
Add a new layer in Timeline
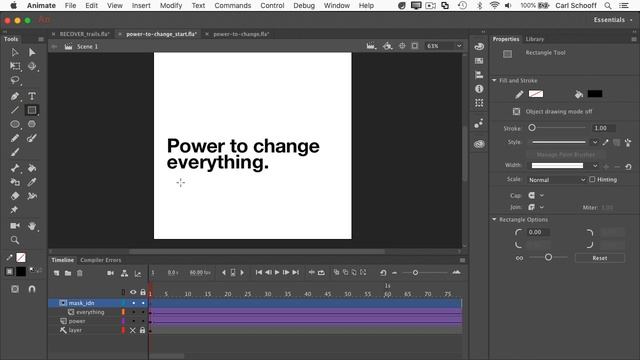click(x=56, y=273)
